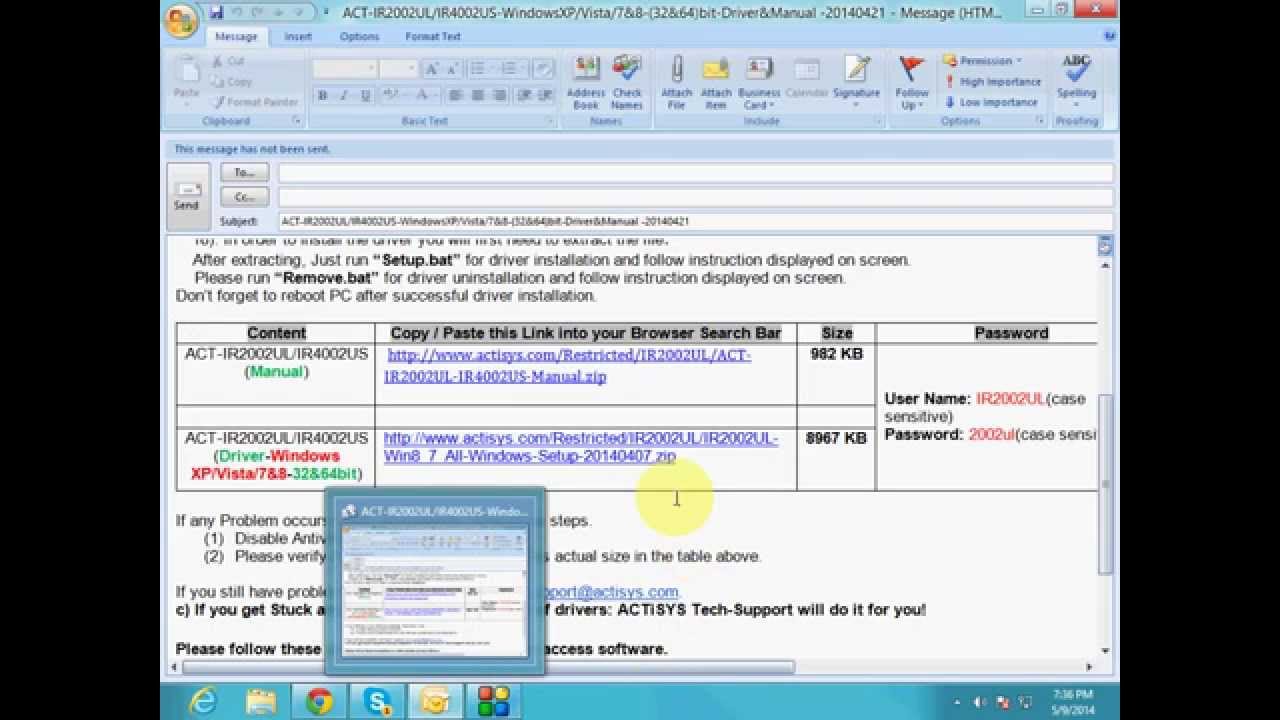Switch to the Options tab
This screenshot has height=720, width=1280.
[x=359, y=37]
